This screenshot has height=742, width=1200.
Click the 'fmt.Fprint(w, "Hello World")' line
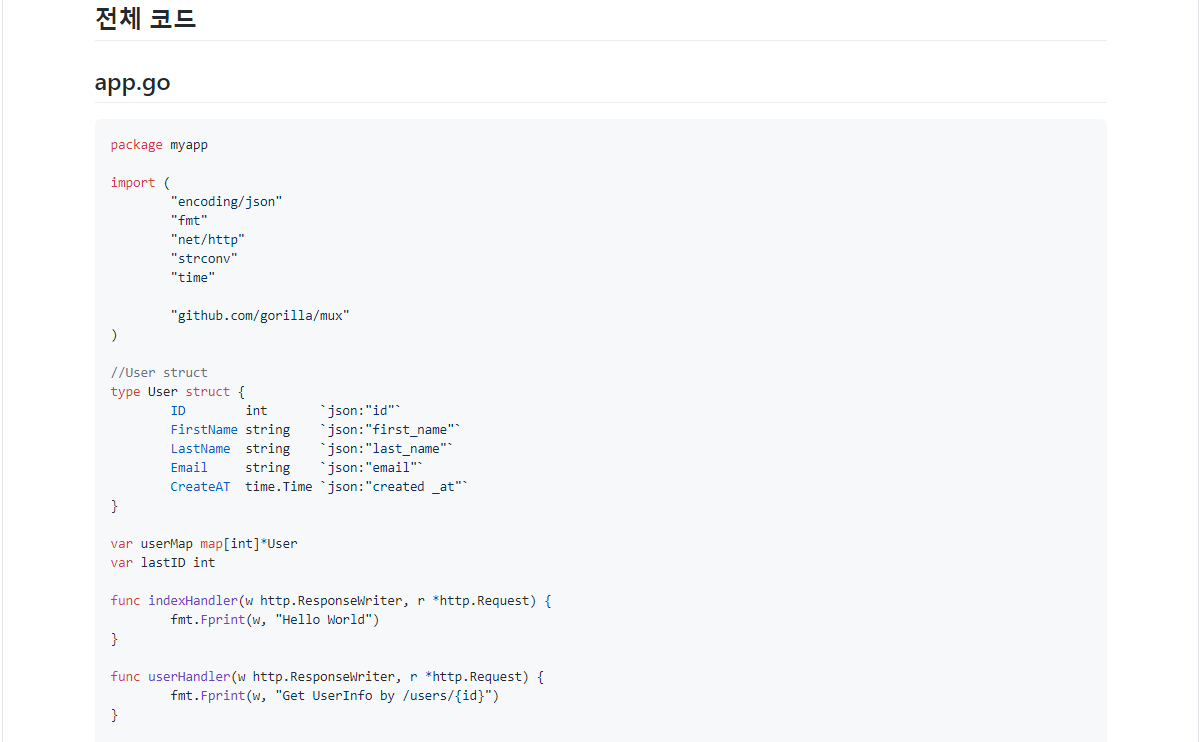point(275,620)
